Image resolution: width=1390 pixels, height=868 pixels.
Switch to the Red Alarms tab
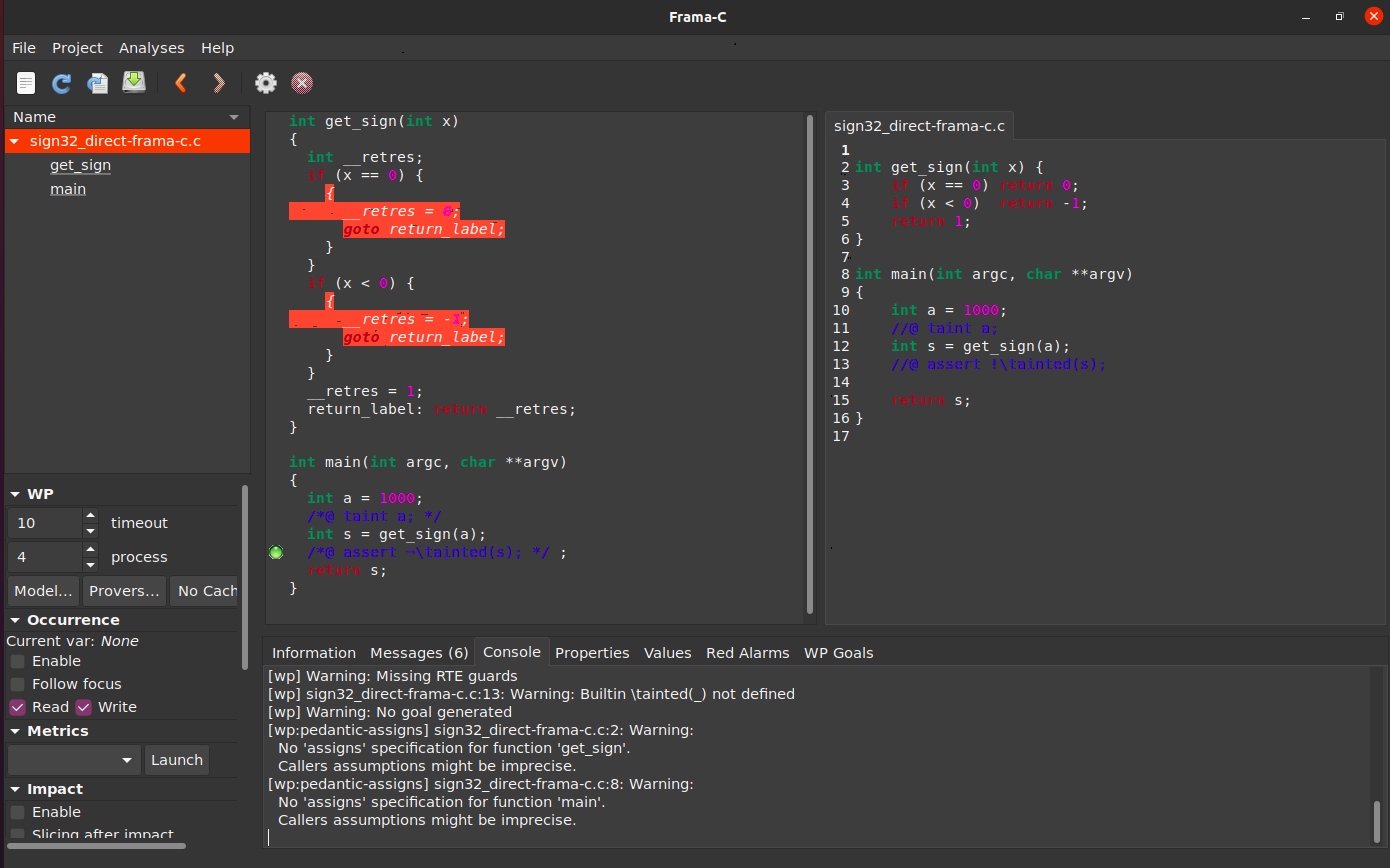click(747, 652)
